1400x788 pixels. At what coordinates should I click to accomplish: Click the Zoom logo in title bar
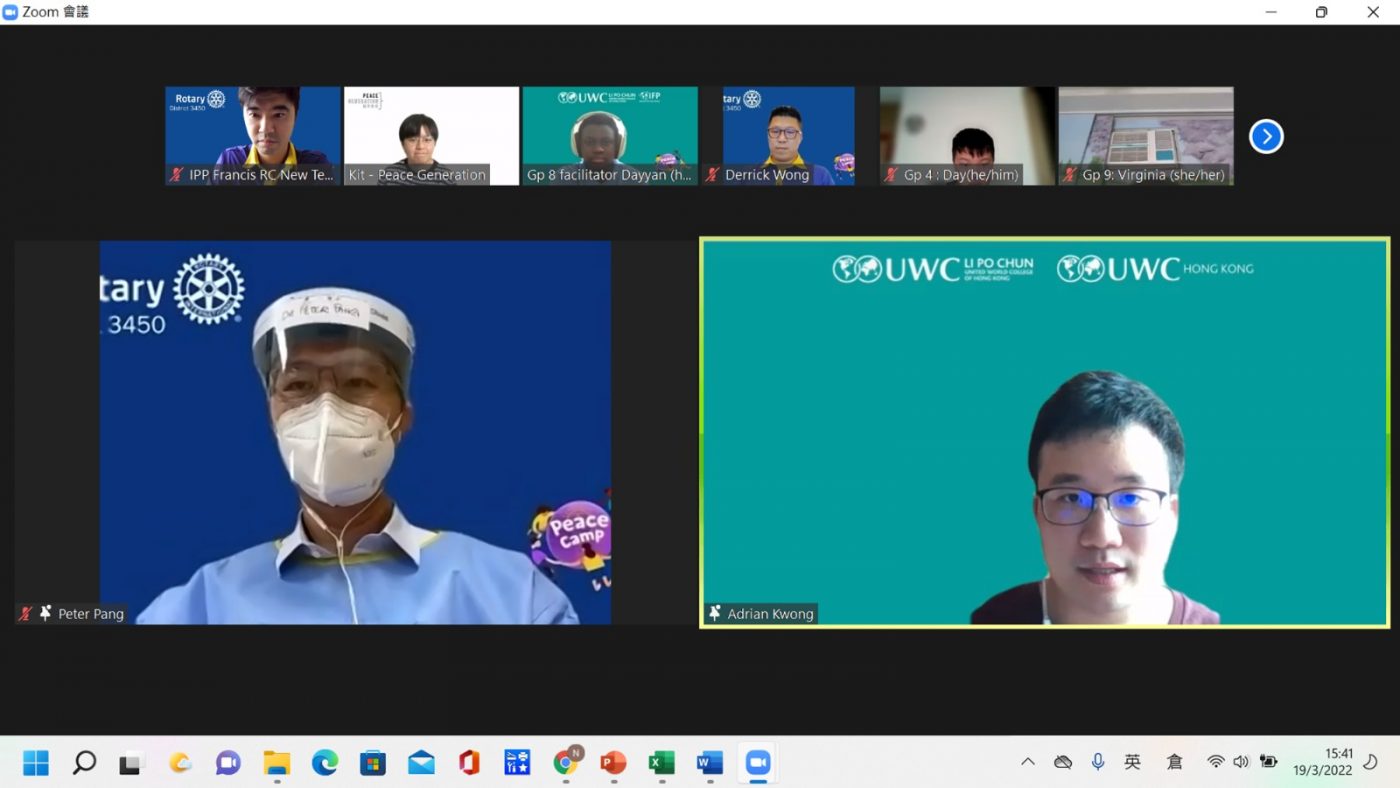click(x=11, y=12)
